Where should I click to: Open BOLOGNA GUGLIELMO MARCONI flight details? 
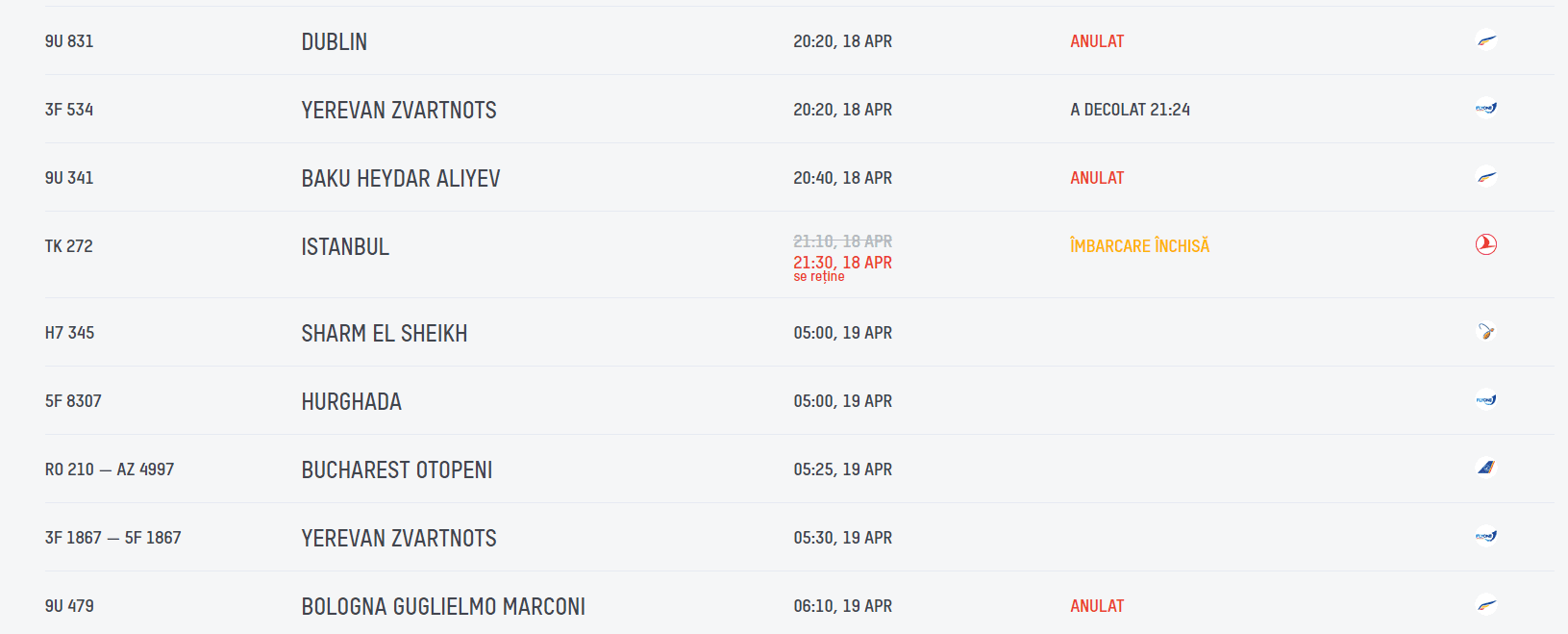click(x=443, y=607)
